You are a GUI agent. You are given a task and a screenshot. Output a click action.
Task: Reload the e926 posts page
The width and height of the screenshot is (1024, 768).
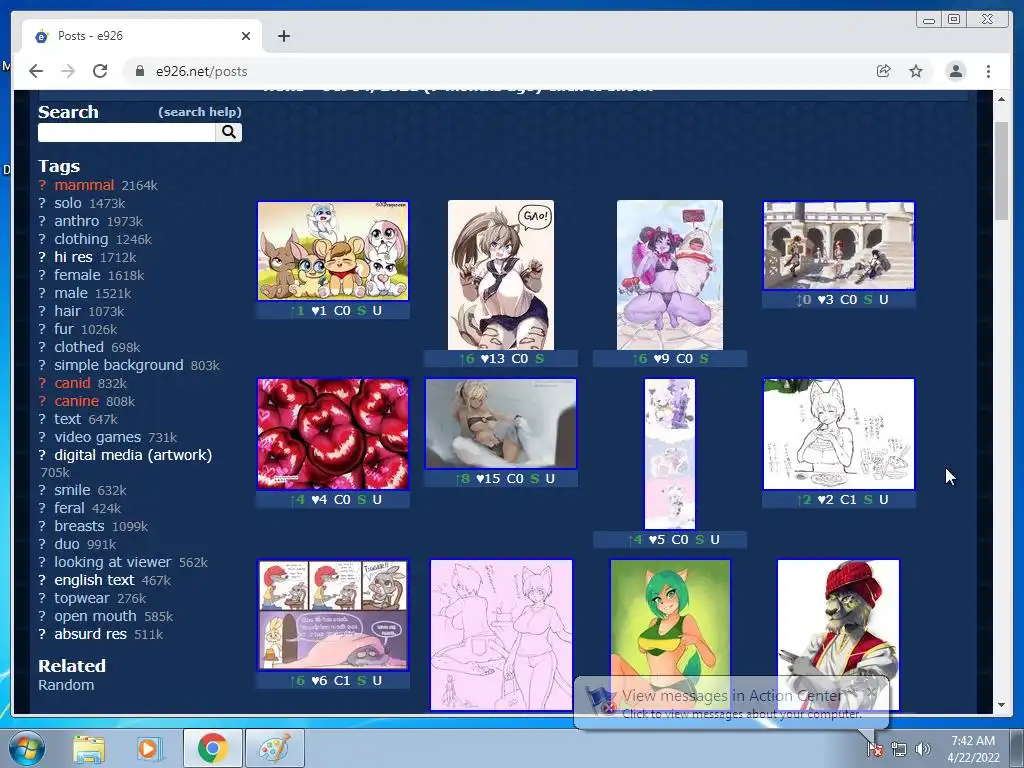100,71
